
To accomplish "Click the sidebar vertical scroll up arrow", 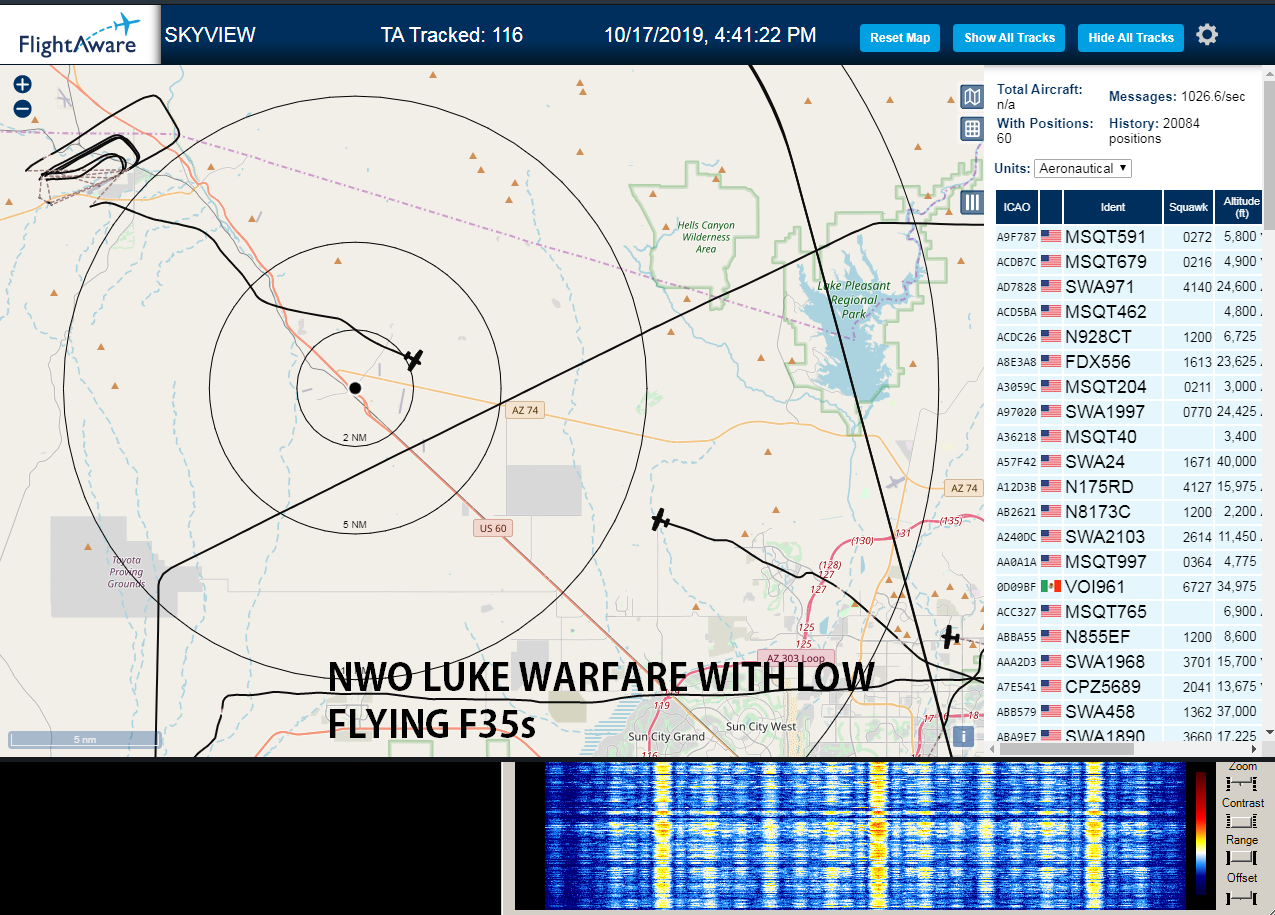I will coord(1268,72).
